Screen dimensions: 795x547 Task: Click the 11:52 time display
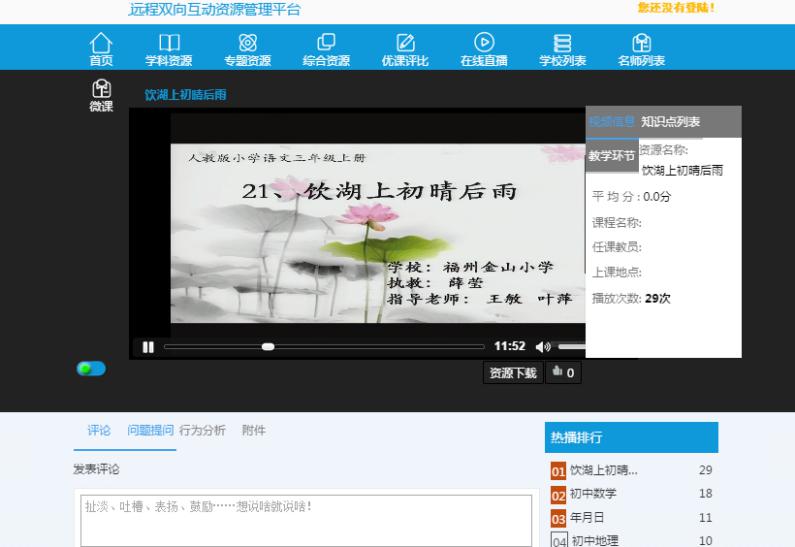(x=510, y=346)
